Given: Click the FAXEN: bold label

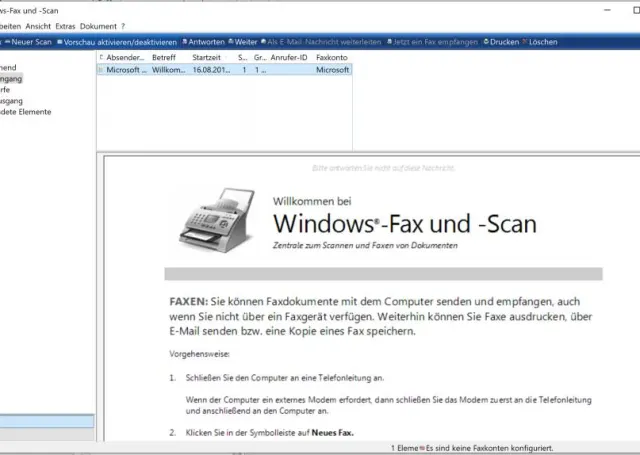Looking at the screenshot, I should point(189,302).
